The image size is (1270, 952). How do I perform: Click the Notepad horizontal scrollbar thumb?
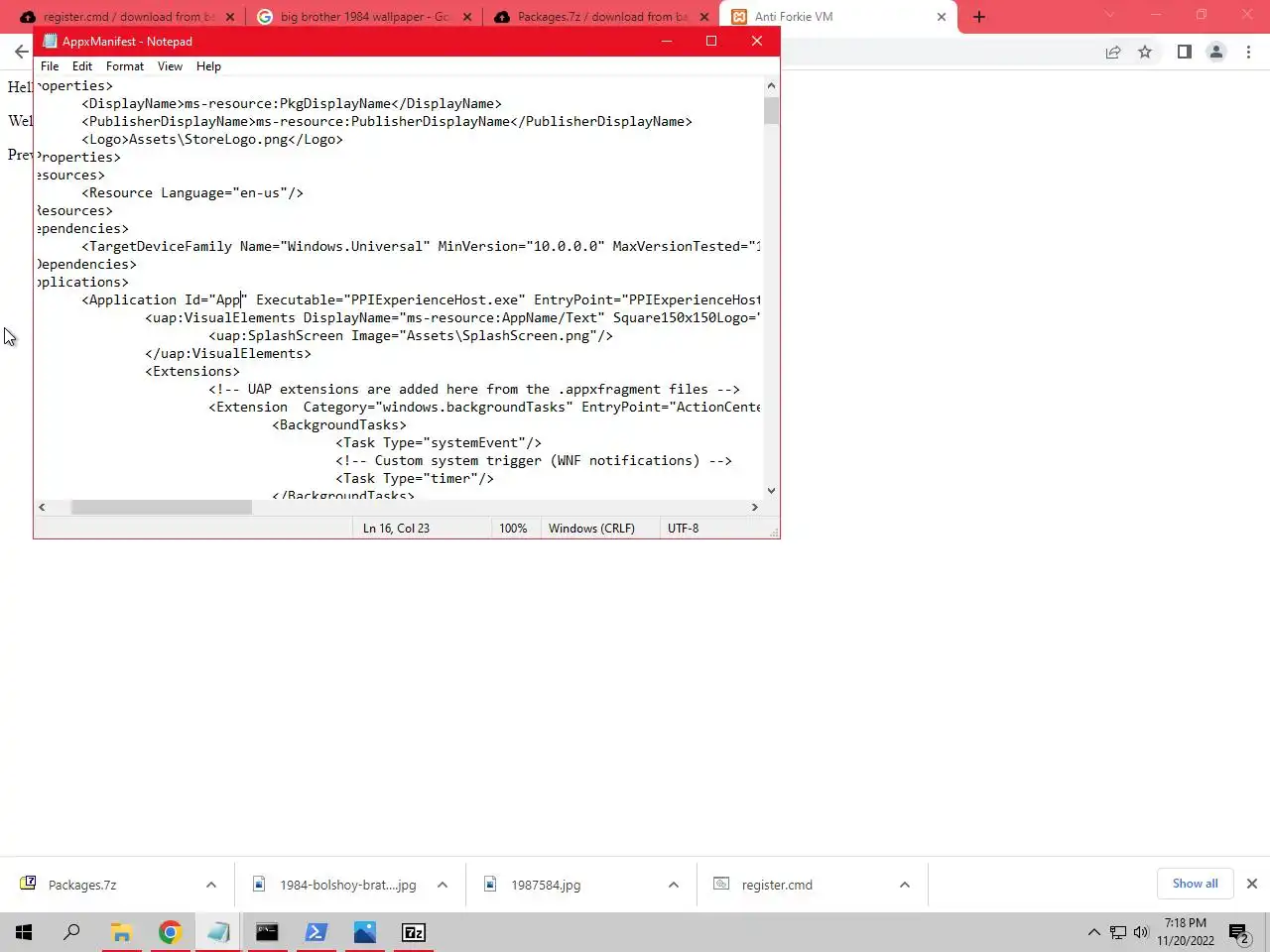click(162, 507)
